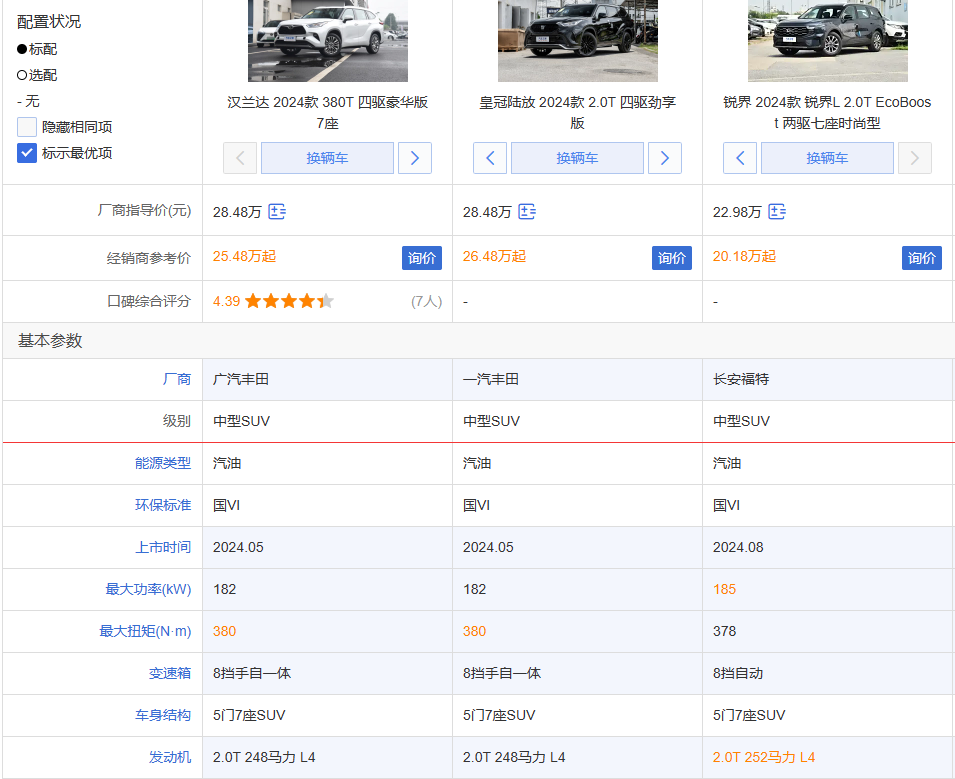Open the 环保标准 parameter label

pos(163,505)
